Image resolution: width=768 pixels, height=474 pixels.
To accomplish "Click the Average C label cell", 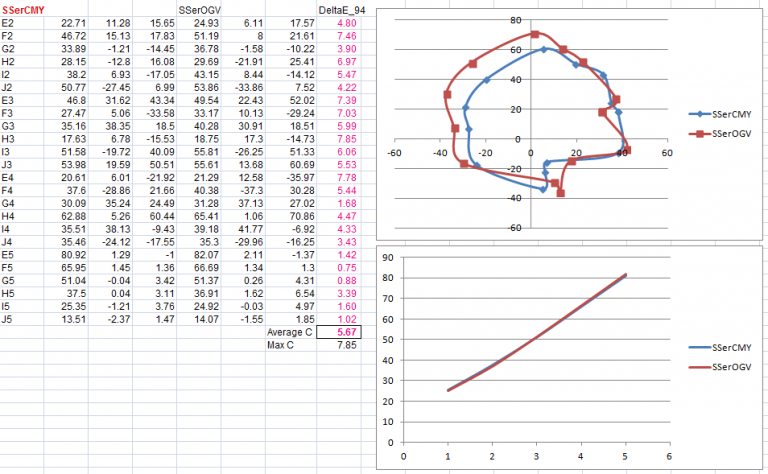I will click(x=291, y=332).
